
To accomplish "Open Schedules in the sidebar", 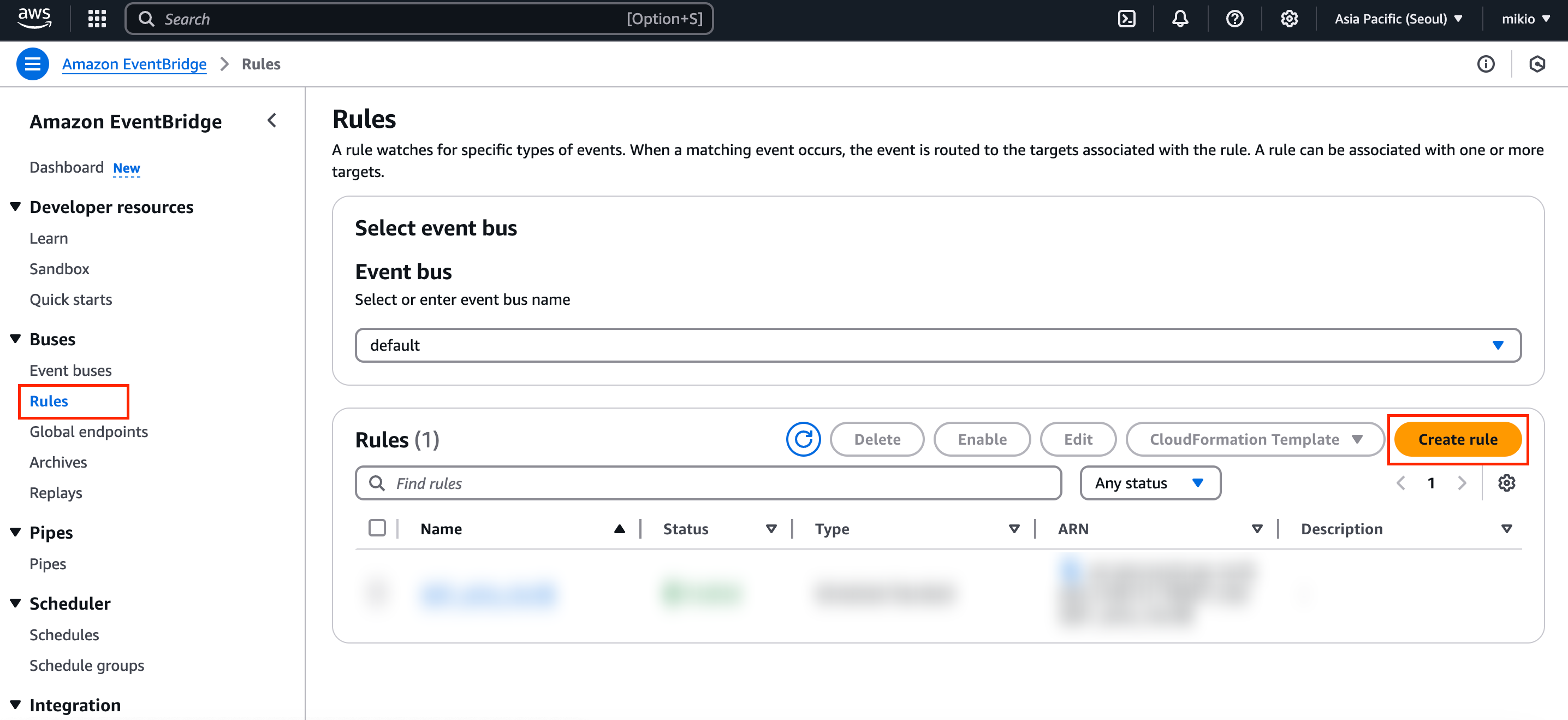I will 64,635.
